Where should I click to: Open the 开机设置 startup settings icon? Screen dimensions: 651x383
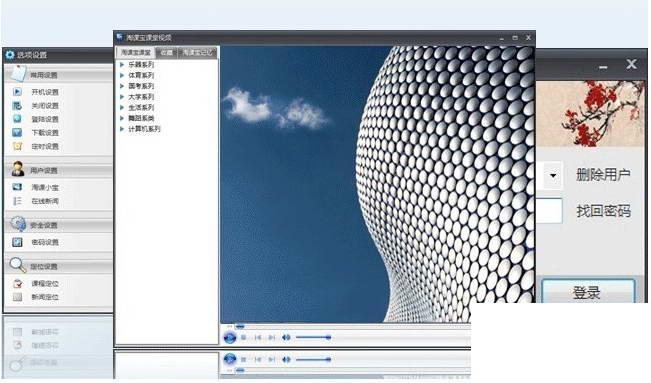(x=17, y=92)
